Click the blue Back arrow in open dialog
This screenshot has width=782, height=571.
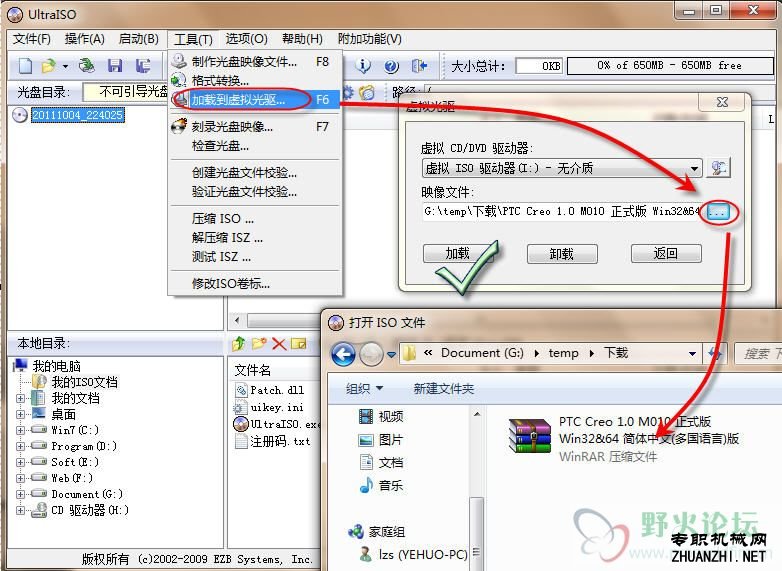[344, 354]
